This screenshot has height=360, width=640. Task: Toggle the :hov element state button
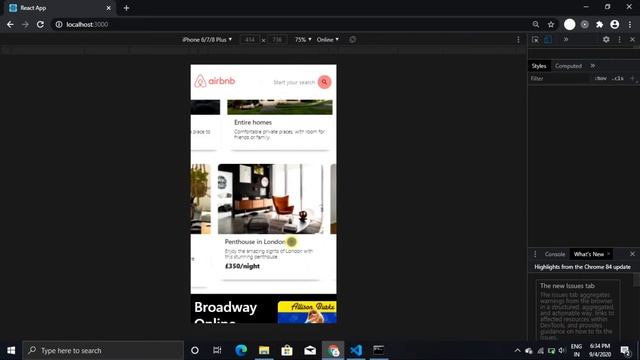600,78
